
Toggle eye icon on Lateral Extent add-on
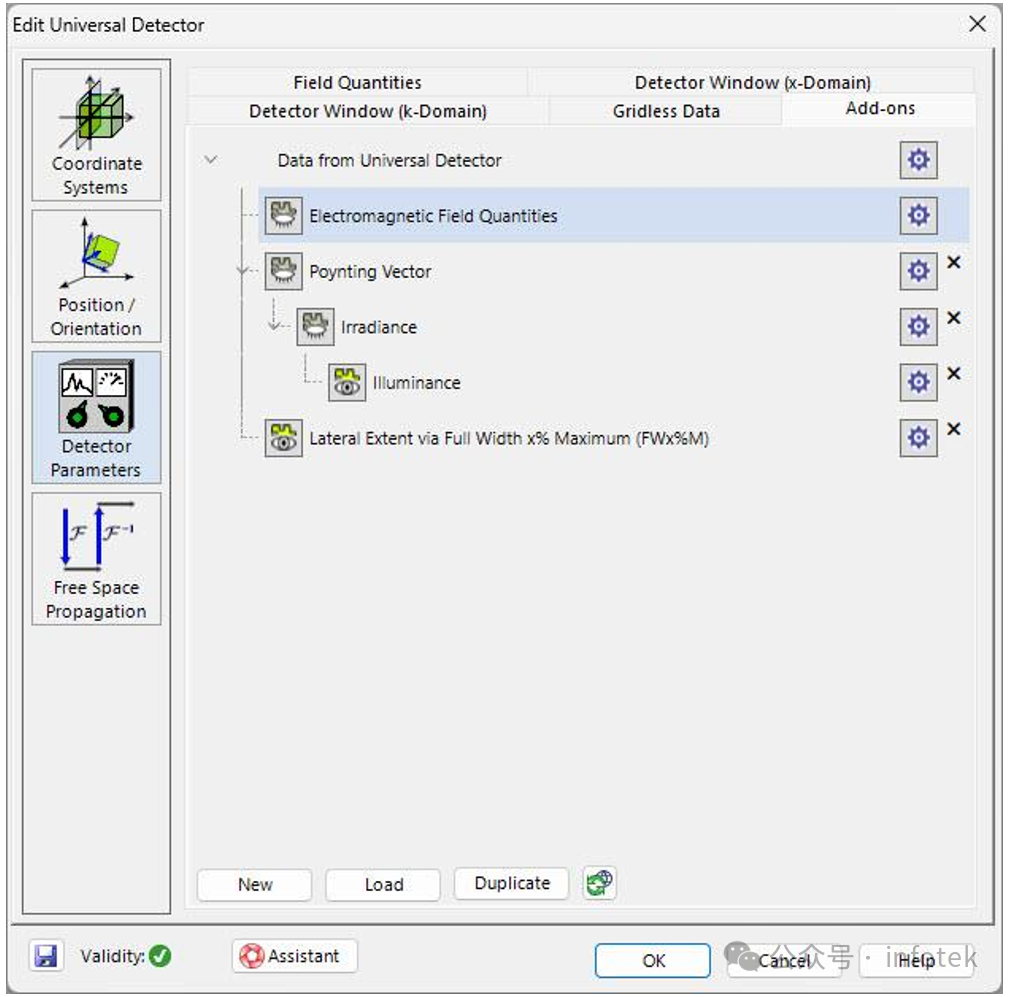[285, 436]
